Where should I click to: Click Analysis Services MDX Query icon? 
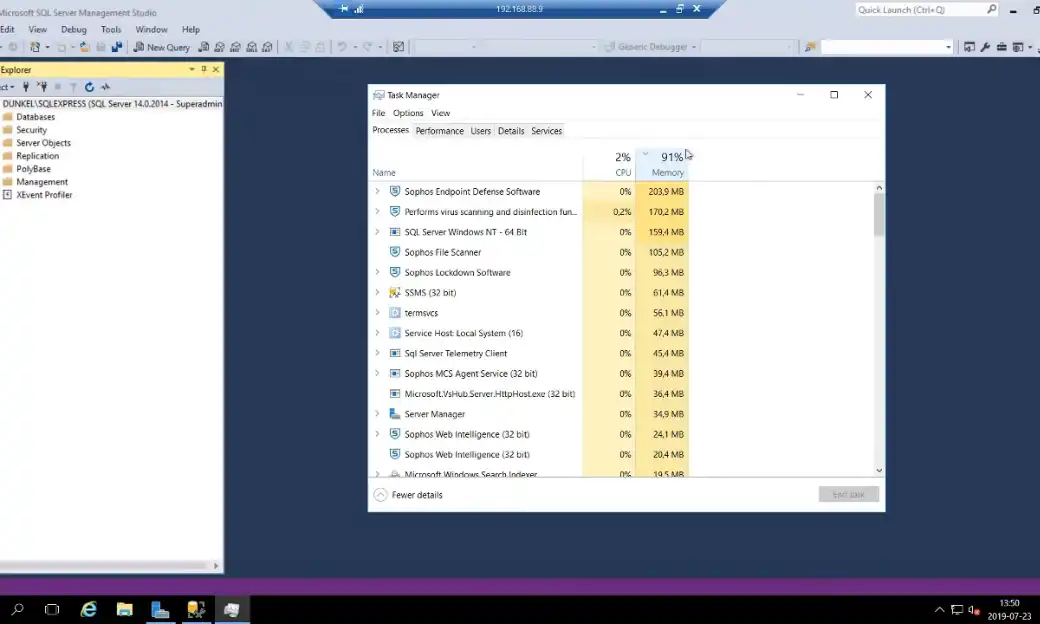click(x=220, y=47)
